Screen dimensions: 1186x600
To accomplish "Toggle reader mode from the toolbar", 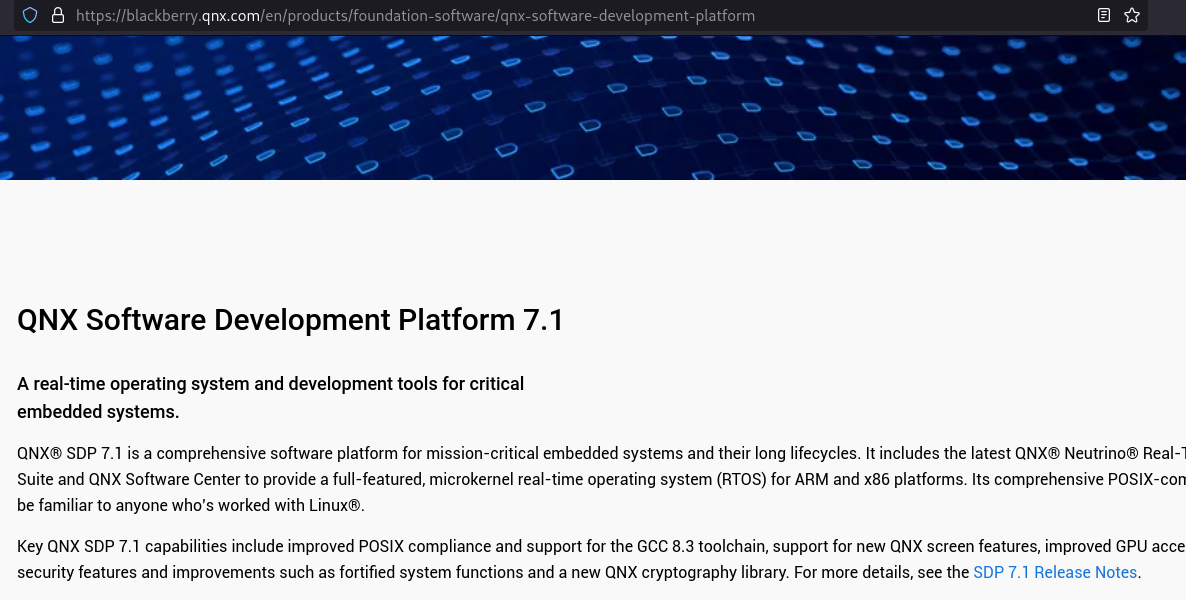I will [x=1103, y=15].
